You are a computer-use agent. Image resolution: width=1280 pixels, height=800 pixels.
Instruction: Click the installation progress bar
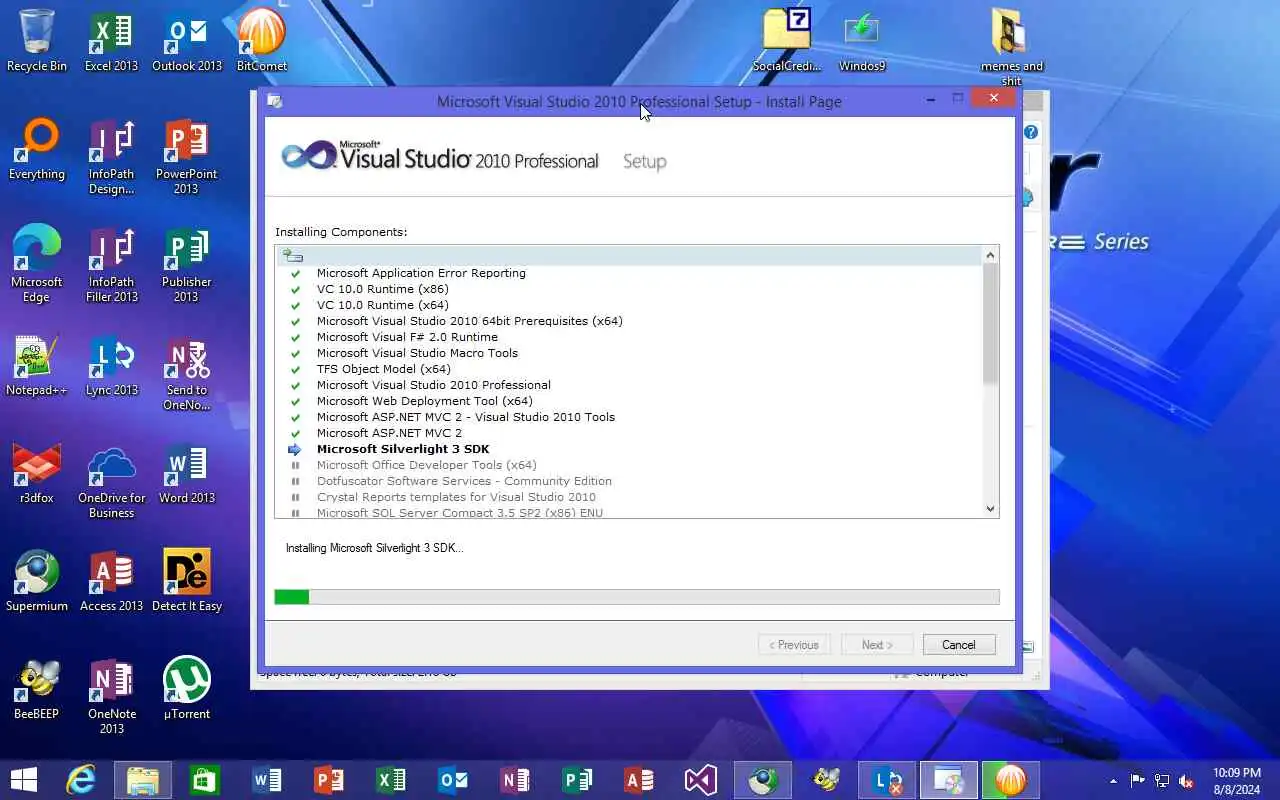coord(637,597)
